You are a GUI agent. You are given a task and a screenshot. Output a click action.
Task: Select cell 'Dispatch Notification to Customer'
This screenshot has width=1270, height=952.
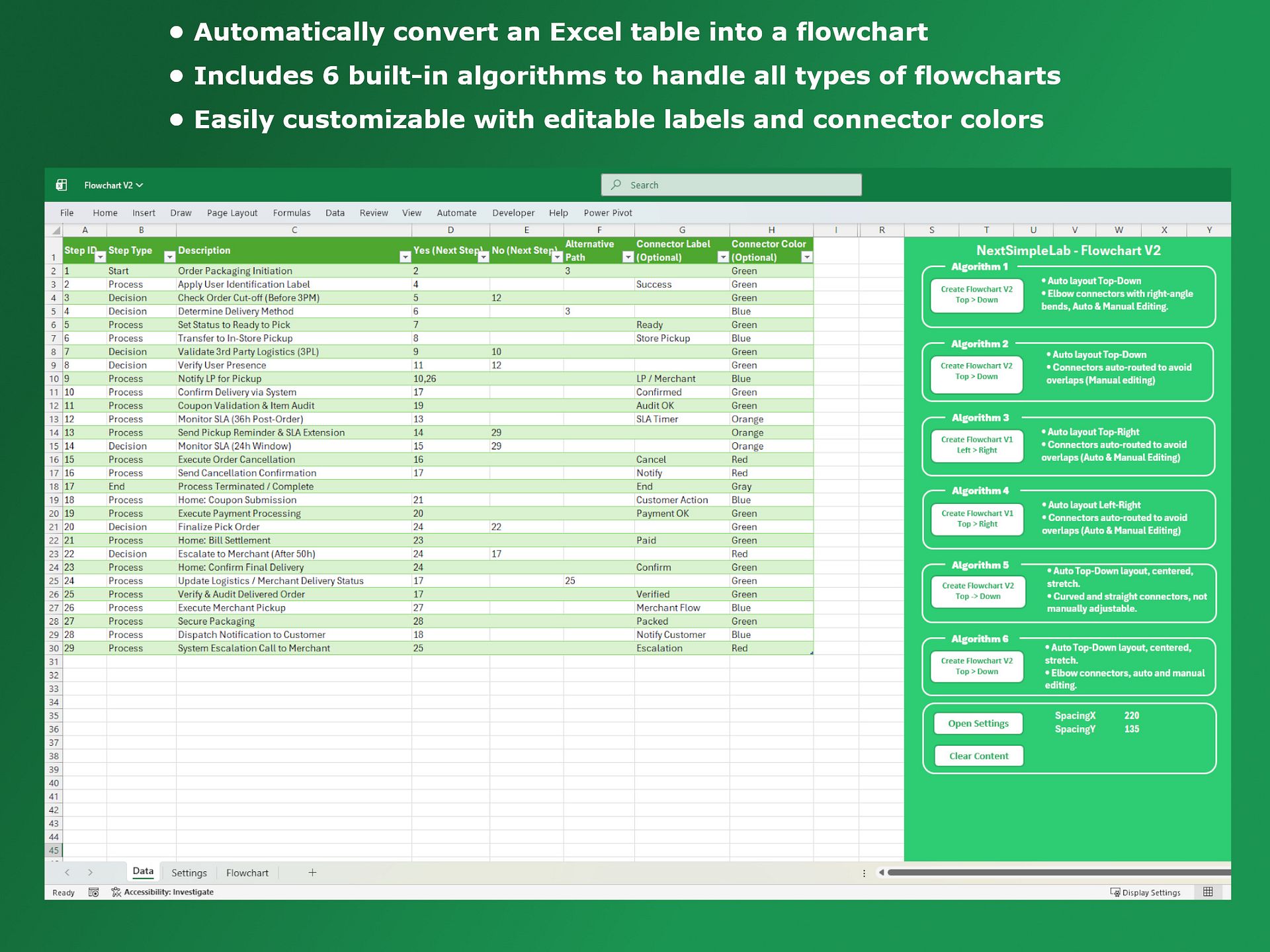pos(294,635)
